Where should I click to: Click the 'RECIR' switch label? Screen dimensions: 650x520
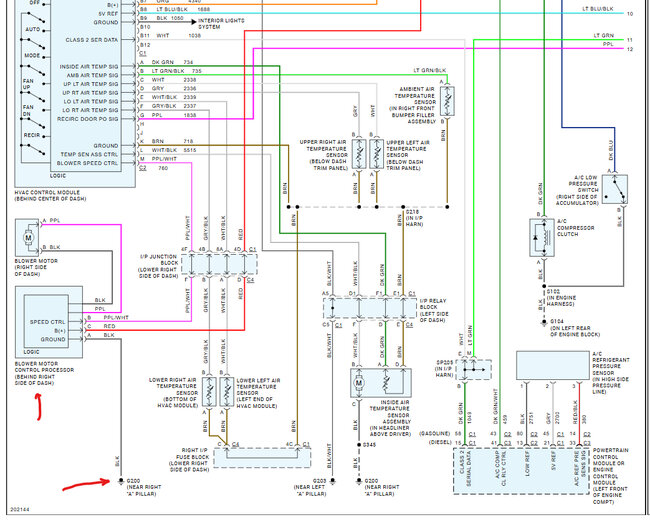point(32,135)
